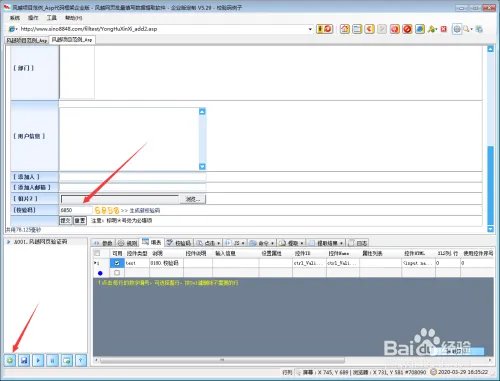Select the second document tab
This screenshot has width=500, height=381.
pos(72,40)
